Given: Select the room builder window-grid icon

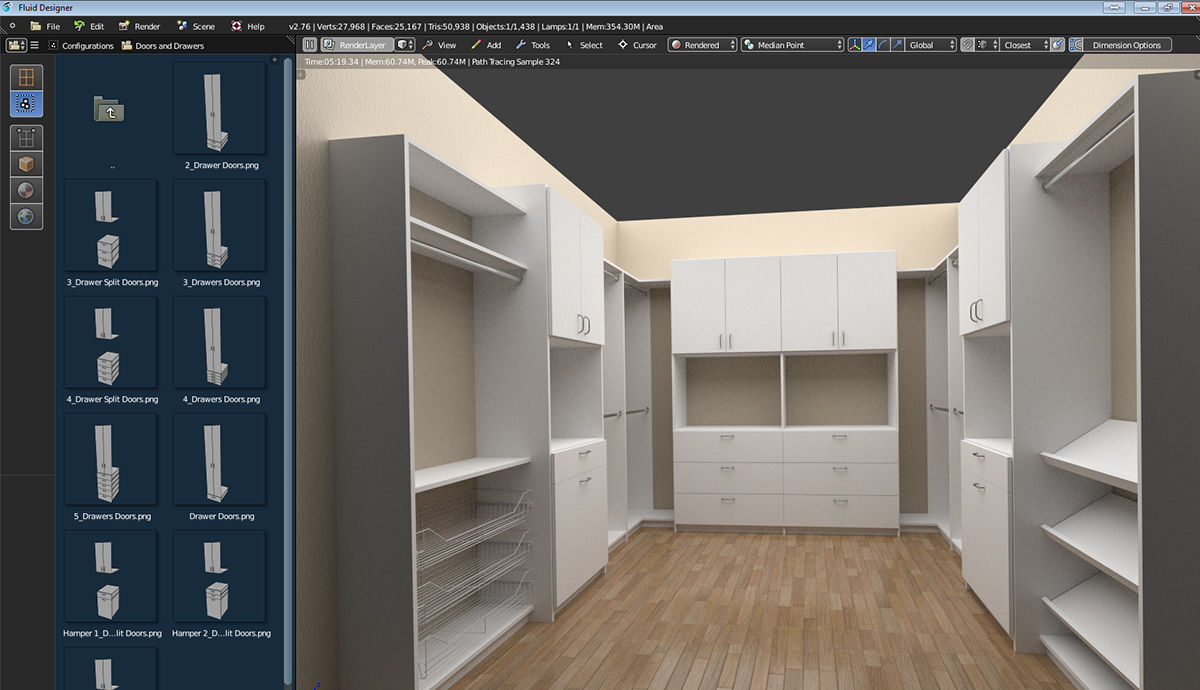Looking at the screenshot, I should click(26, 78).
